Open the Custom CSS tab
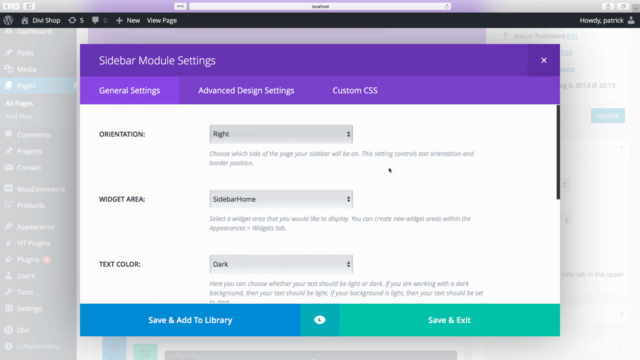This screenshot has width=640, height=360. (x=355, y=90)
